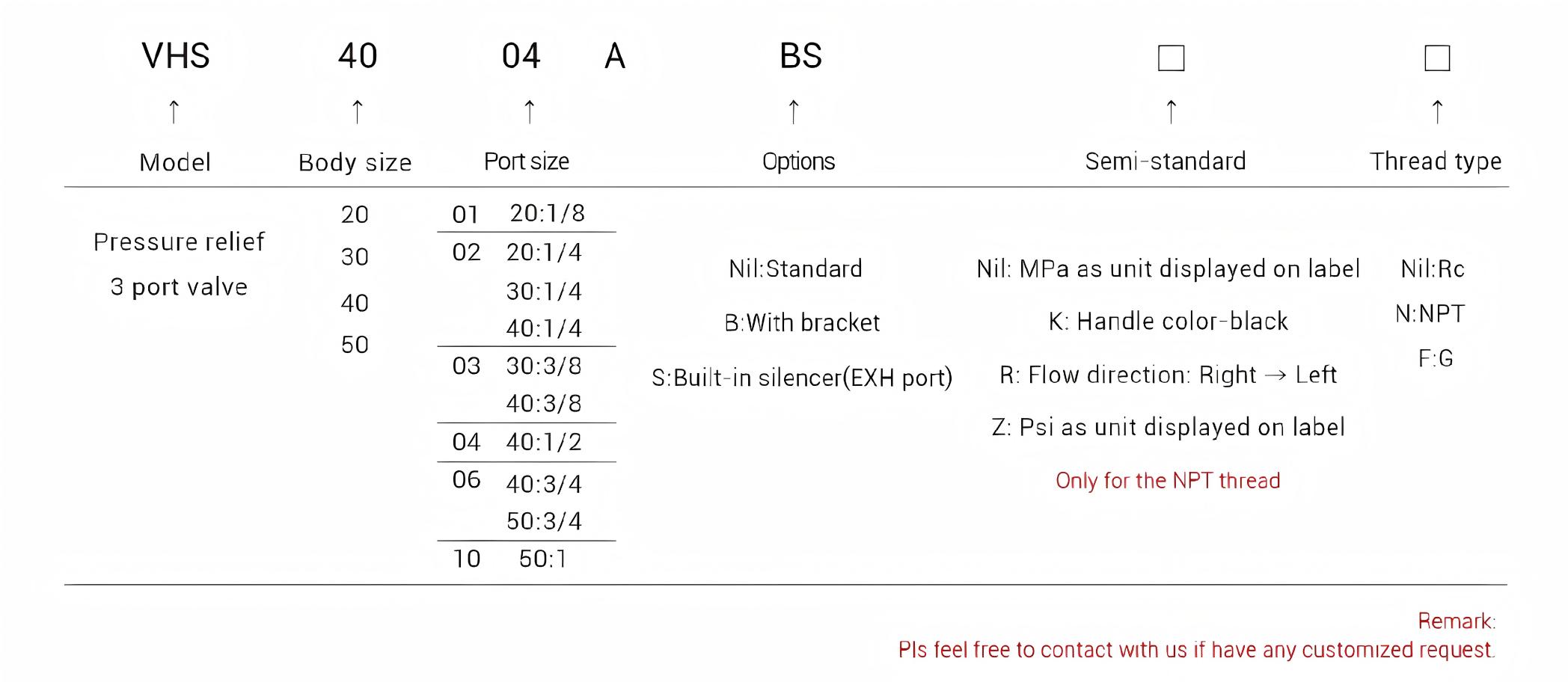Click the red 'Only for the NPT thread' note
The height and width of the screenshot is (682, 1568).
coord(1168,480)
